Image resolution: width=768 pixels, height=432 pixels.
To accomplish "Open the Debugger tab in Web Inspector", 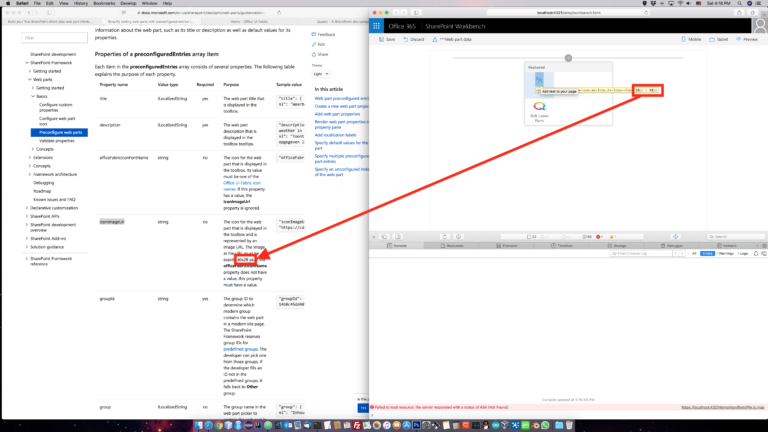I will click(x=672, y=245).
